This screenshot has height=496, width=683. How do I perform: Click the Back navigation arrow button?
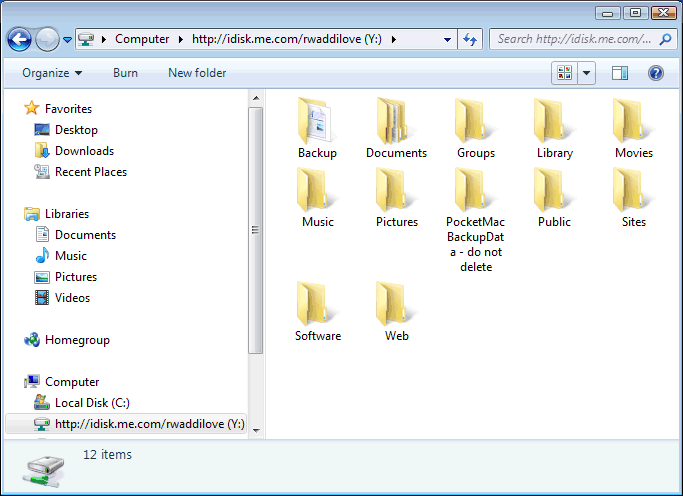point(20,40)
